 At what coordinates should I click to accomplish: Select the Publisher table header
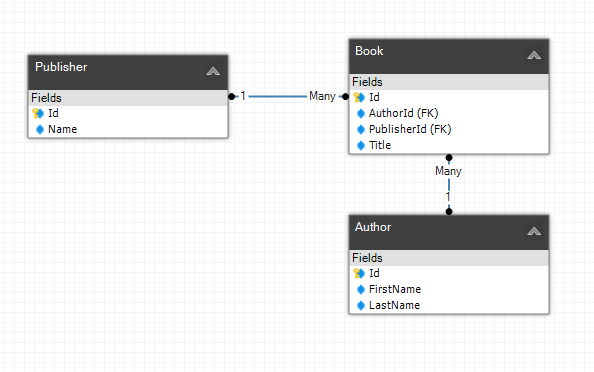pos(128,72)
